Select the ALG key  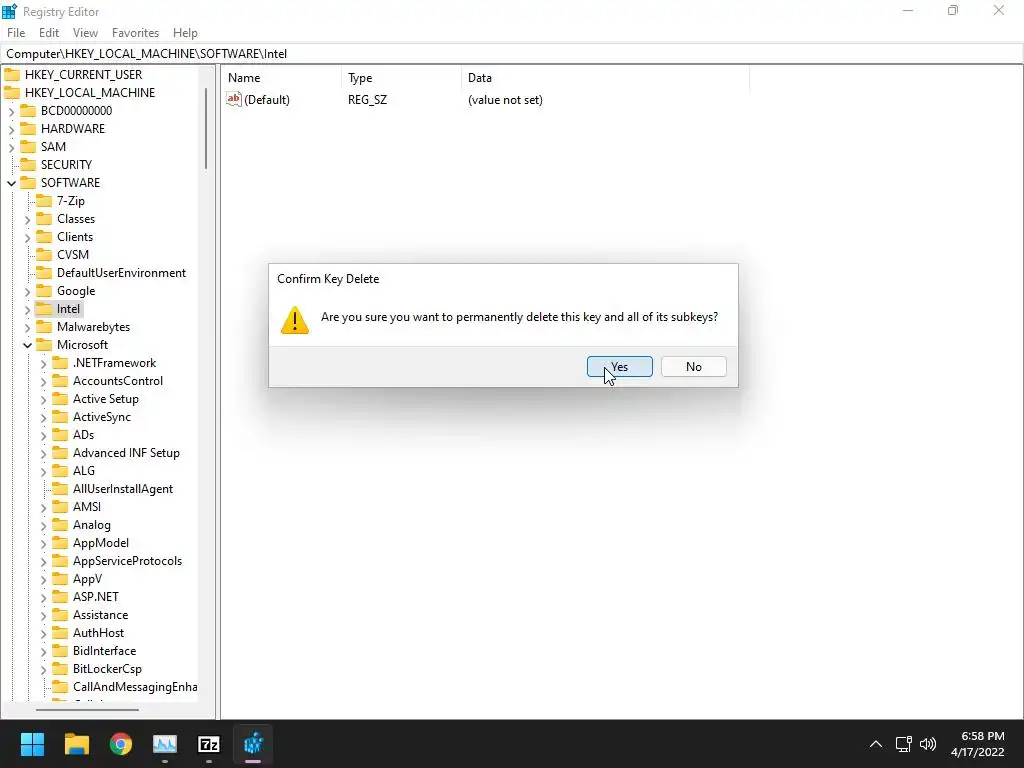click(x=84, y=471)
